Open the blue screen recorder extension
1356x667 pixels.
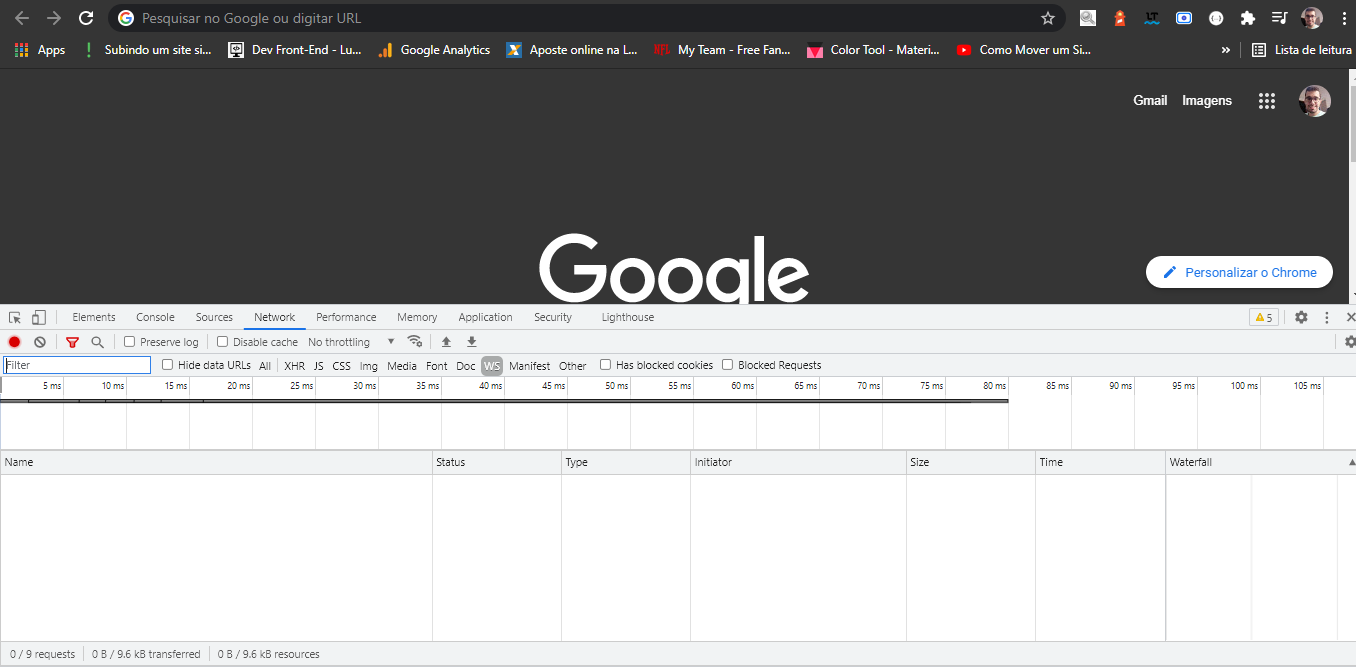pos(1184,18)
